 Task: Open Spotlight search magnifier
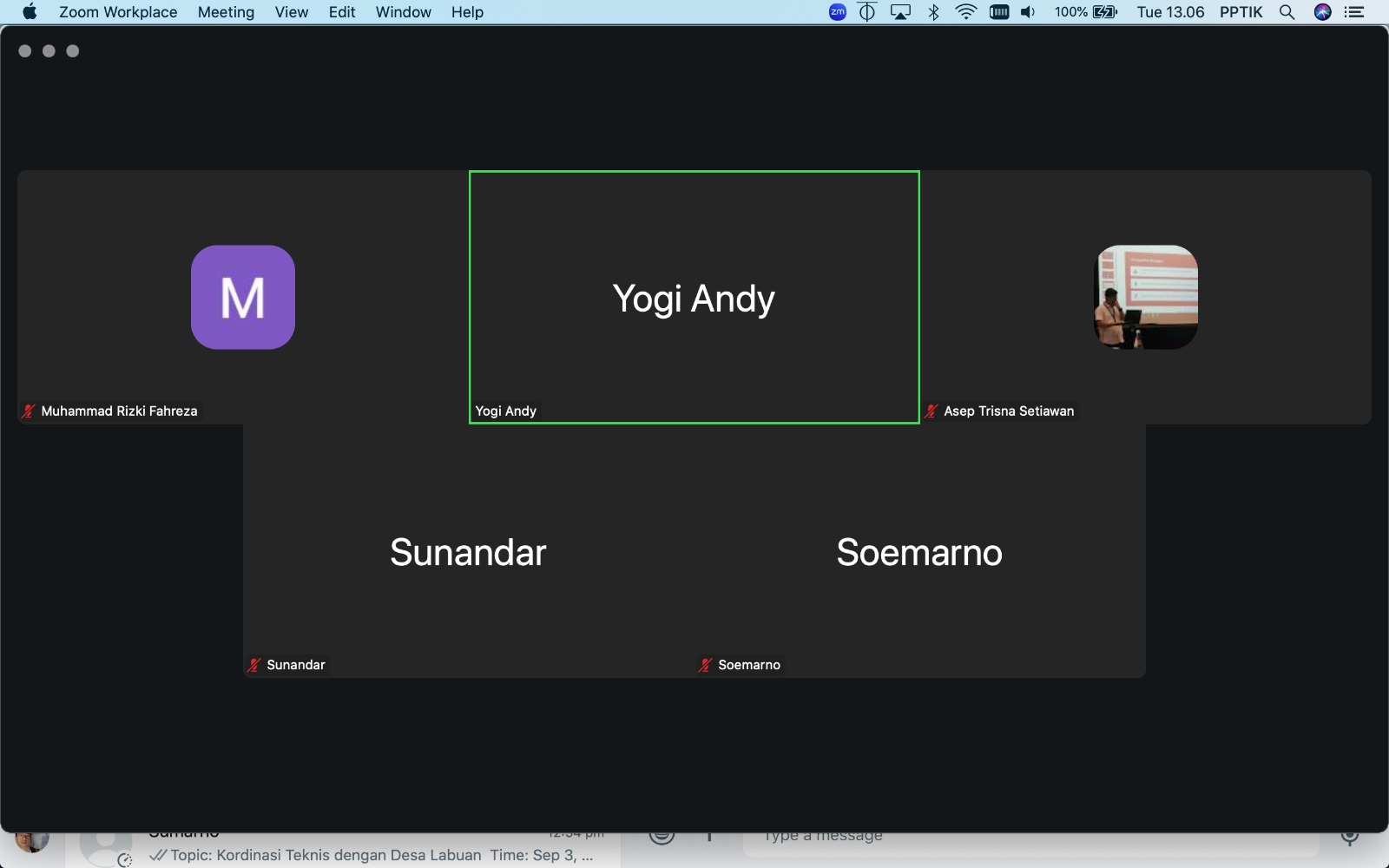[1287, 12]
